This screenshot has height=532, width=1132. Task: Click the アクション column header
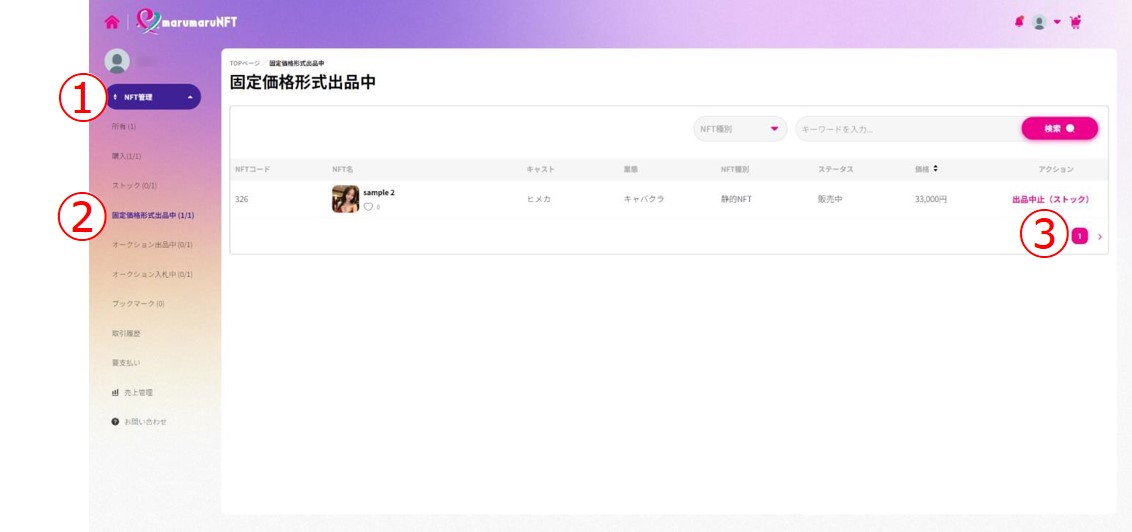click(x=1056, y=169)
